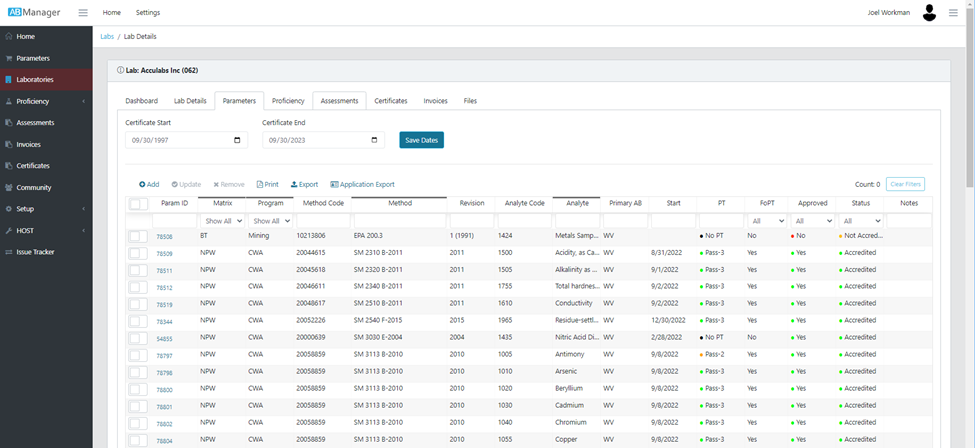Check the row for Param ID 78509

pos(139,253)
